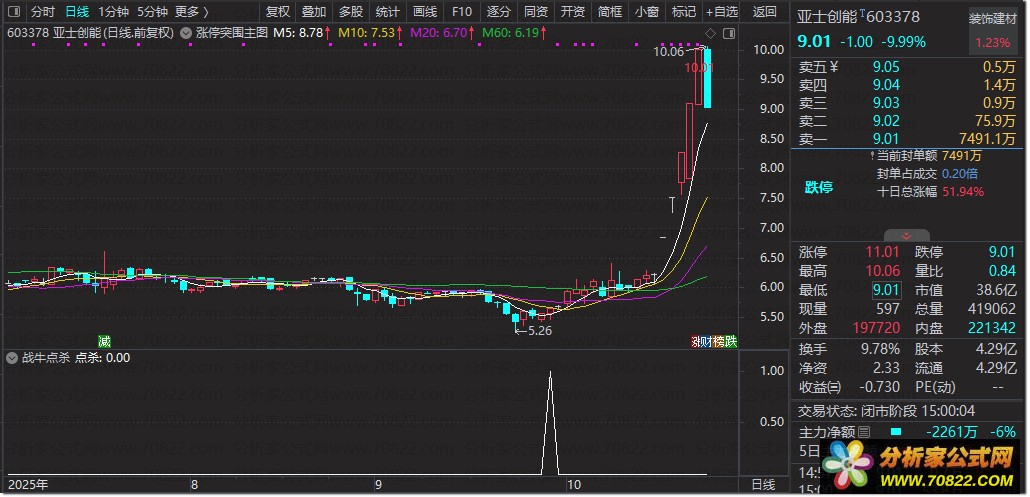Click the 返回 button

click(x=764, y=12)
